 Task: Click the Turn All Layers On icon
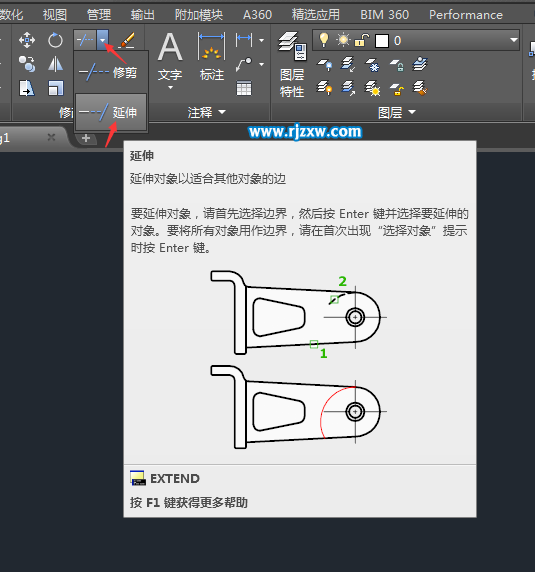click(x=324, y=88)
